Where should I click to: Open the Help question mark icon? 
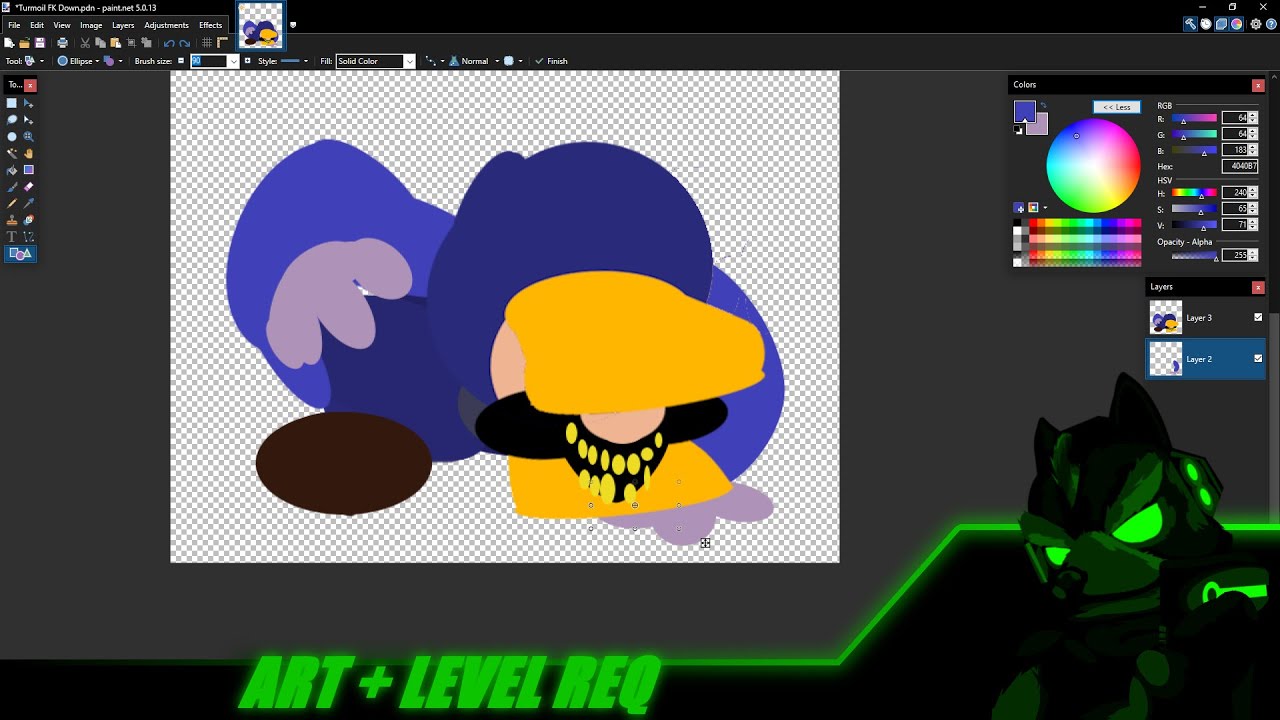1271,24
